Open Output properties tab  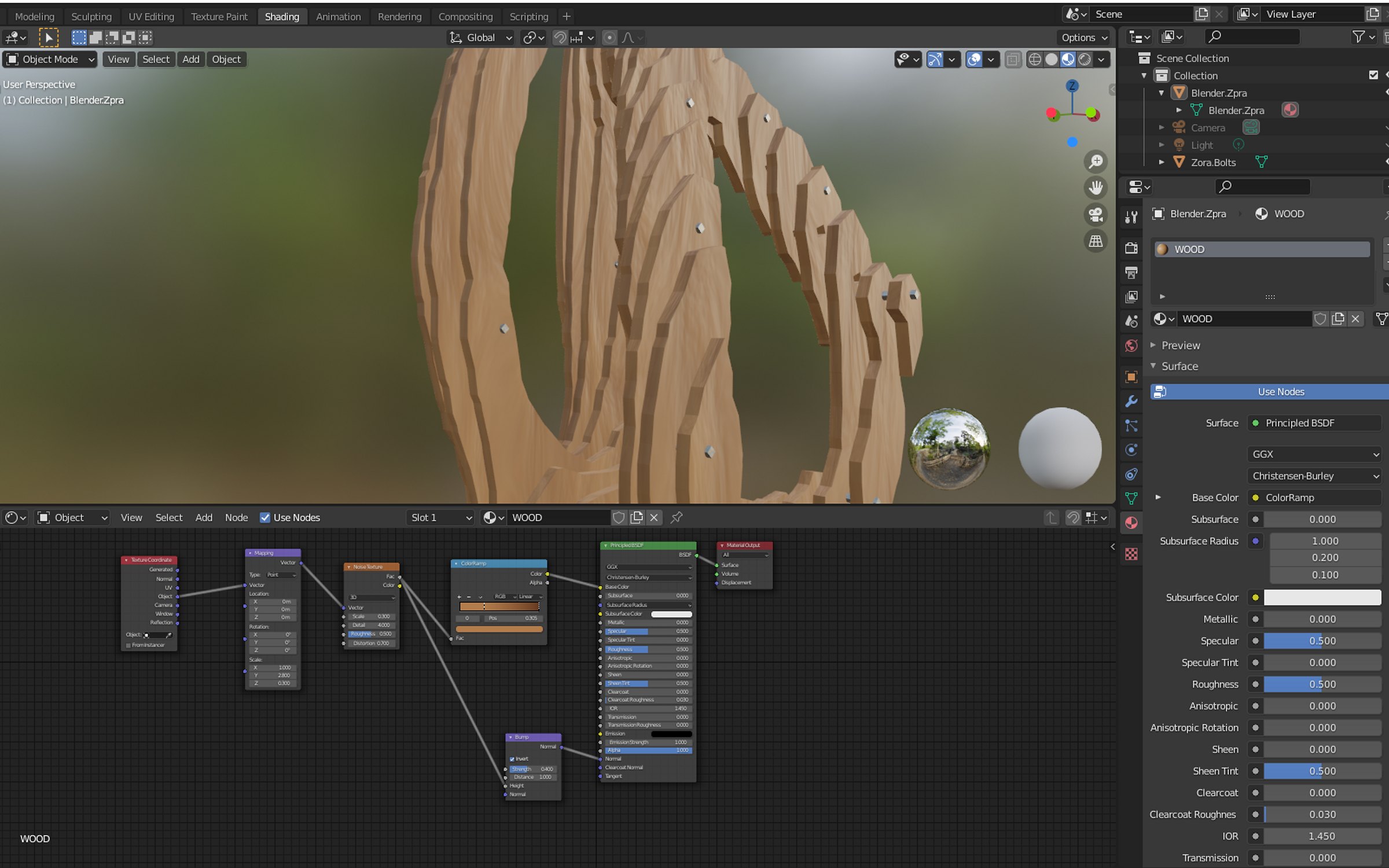[x=1131, y=272]
